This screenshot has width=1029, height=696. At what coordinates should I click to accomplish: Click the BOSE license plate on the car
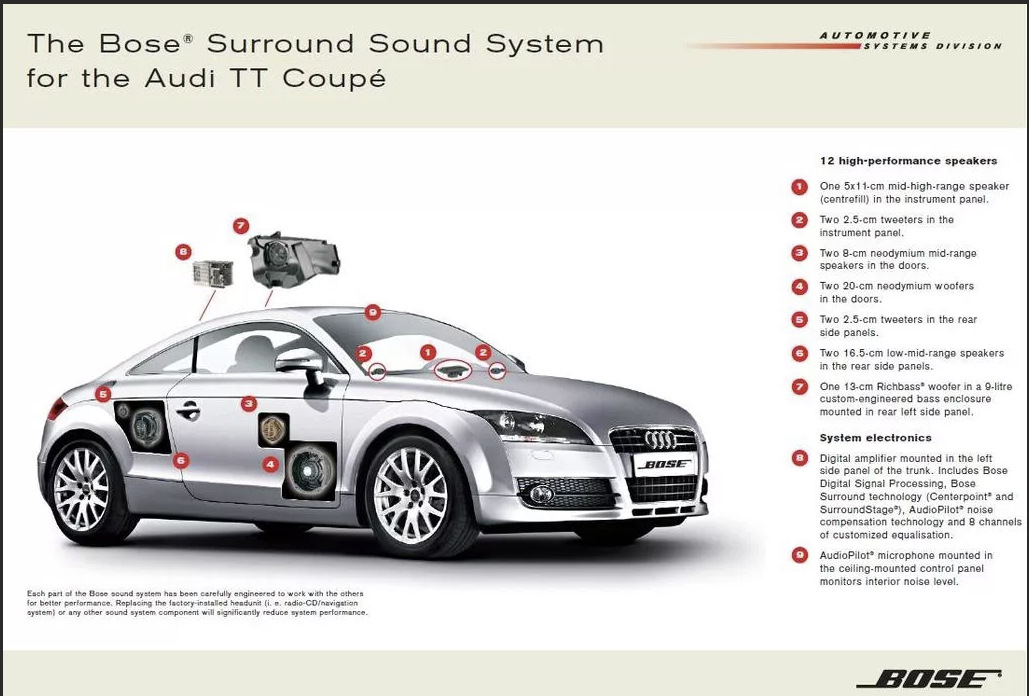(665, 464)
